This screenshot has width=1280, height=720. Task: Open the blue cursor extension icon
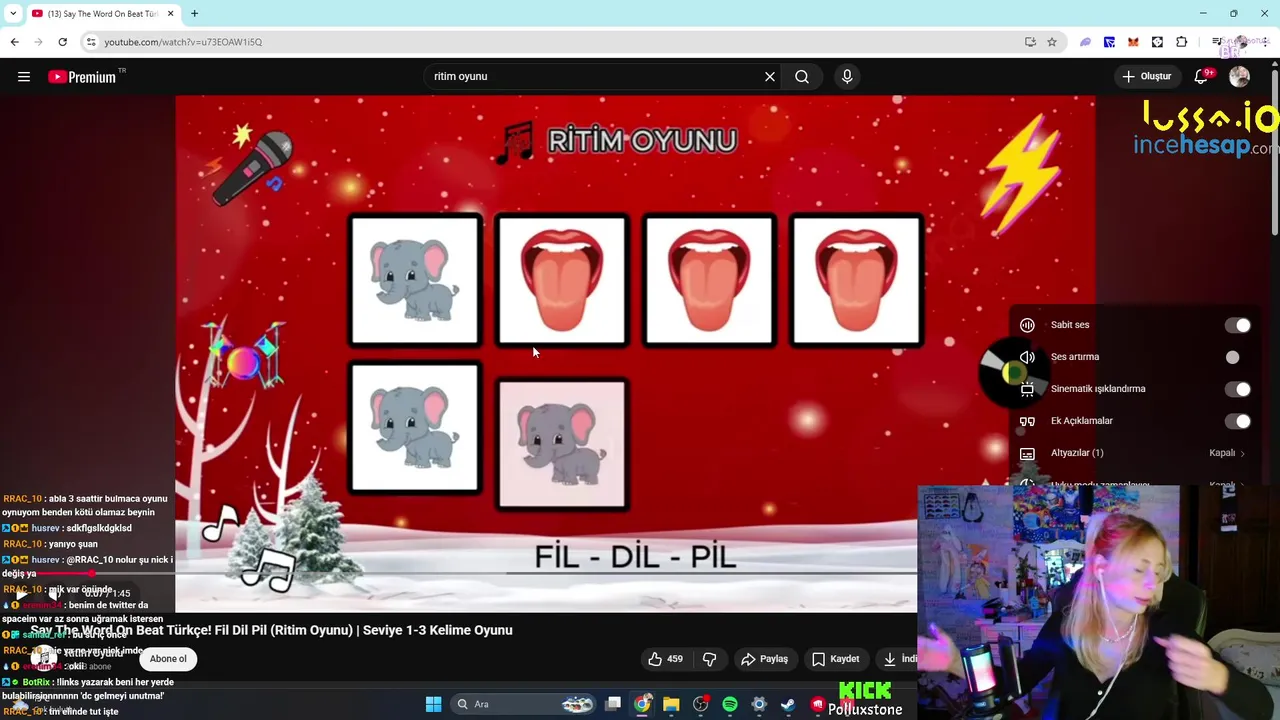click(1109, 42)
